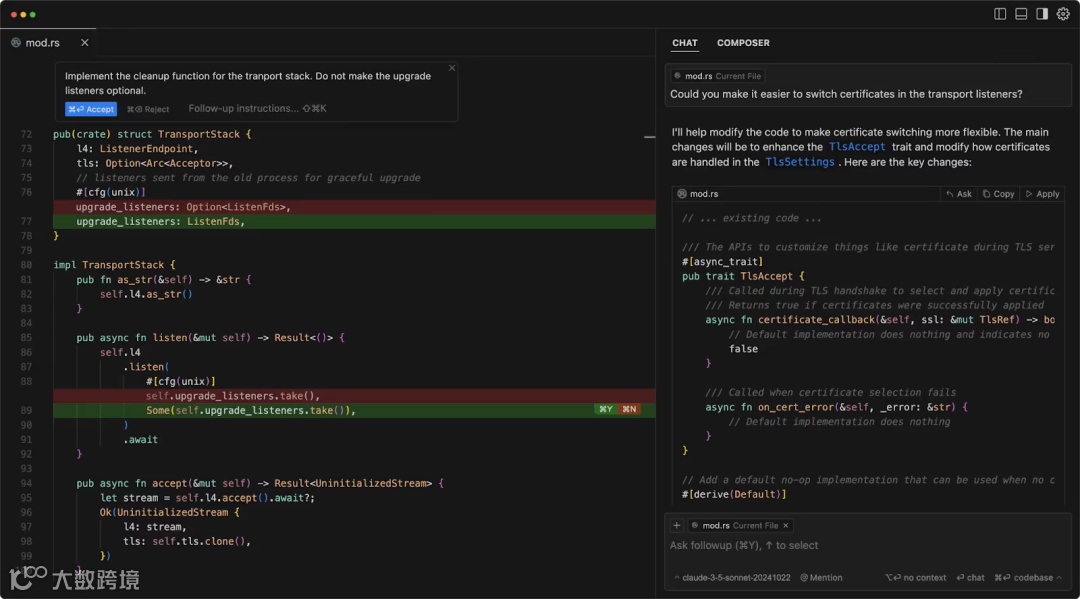
Task: Select the Chat tab
Action: pos(685,43)
